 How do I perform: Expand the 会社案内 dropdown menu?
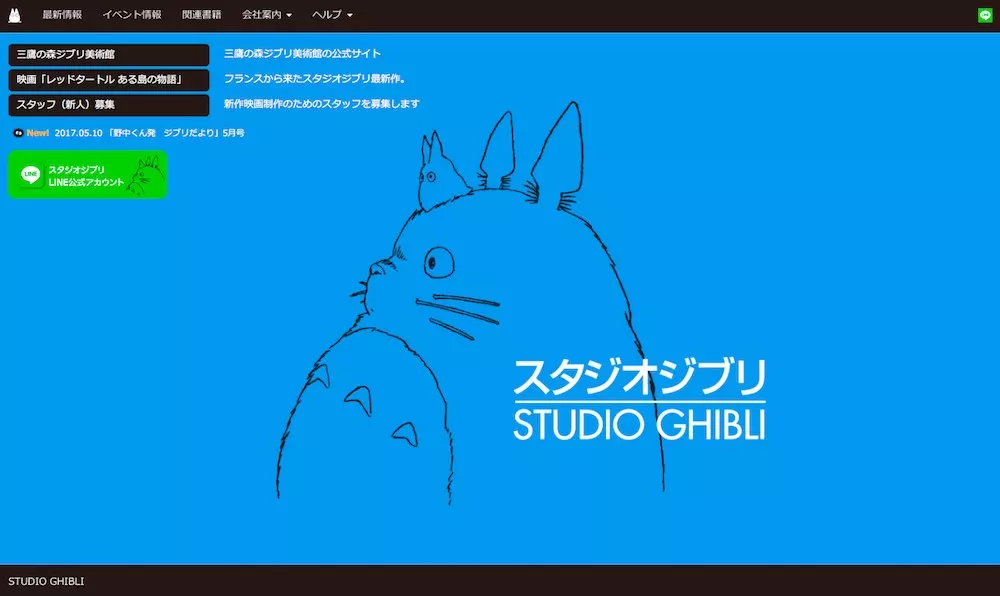coord(267,15)
